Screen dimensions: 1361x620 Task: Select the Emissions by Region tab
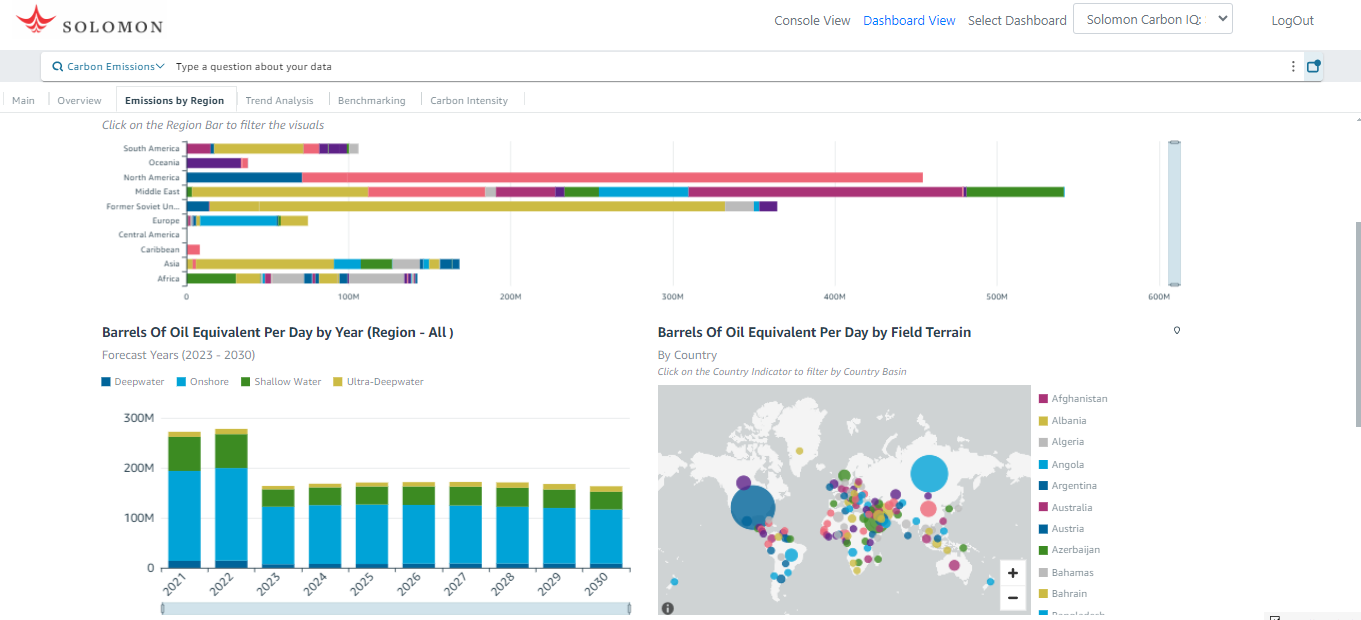coord(174,100)
